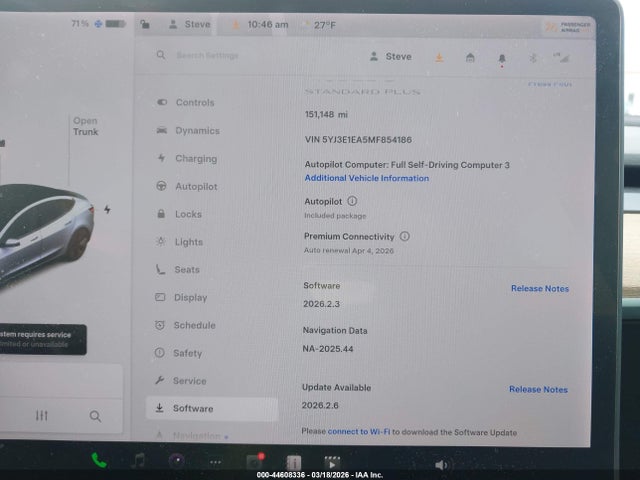The width and height of the screenshot is (640, 480).
Task: Tap the charge port lightning bolt icon
Action: coord(107,209)
